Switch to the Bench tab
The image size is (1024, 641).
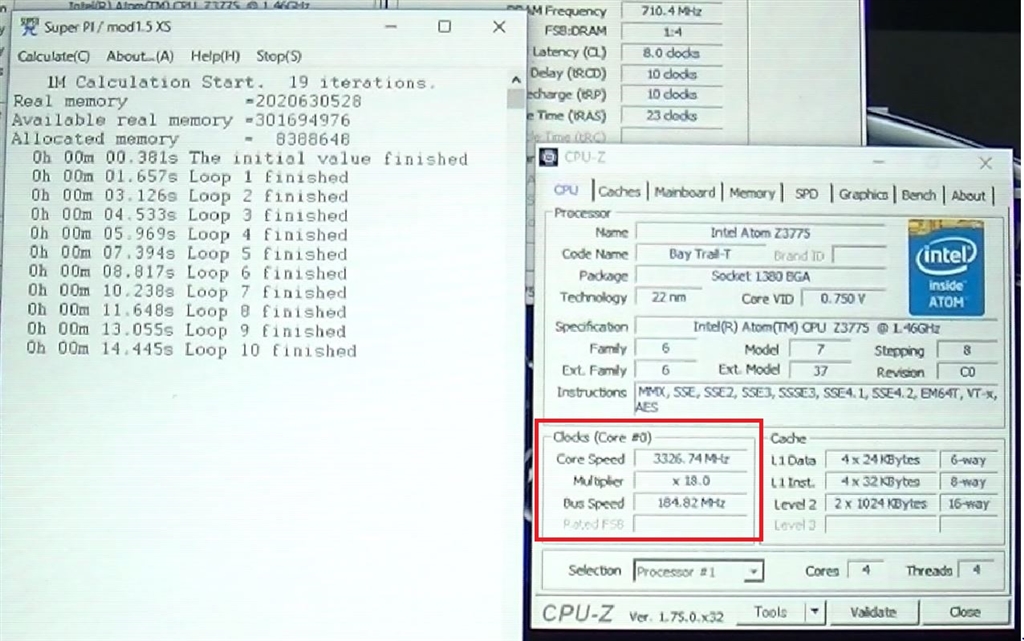919,195
